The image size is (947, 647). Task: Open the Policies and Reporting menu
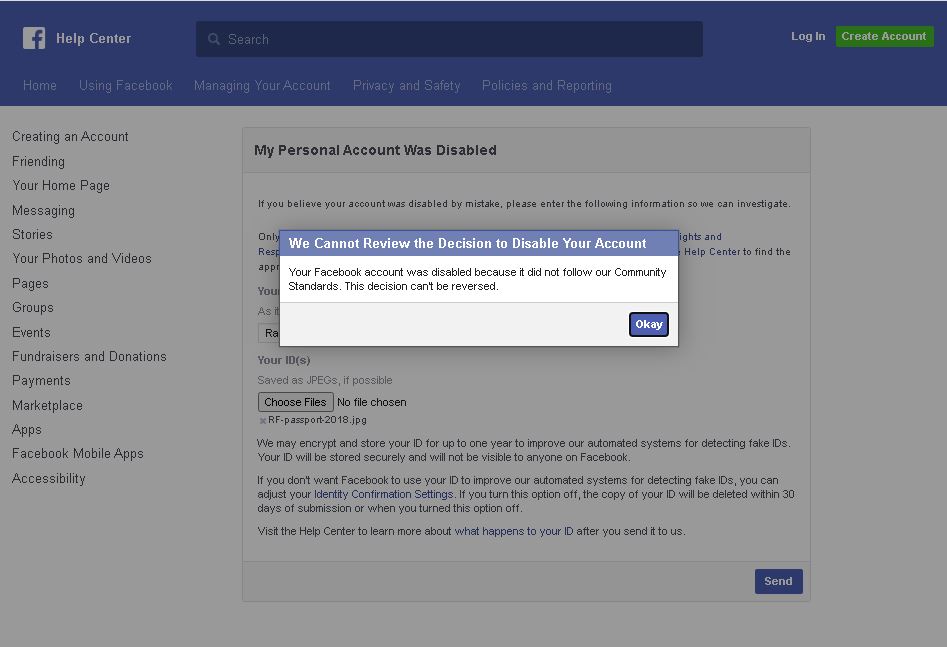click(x=547, y=86)
